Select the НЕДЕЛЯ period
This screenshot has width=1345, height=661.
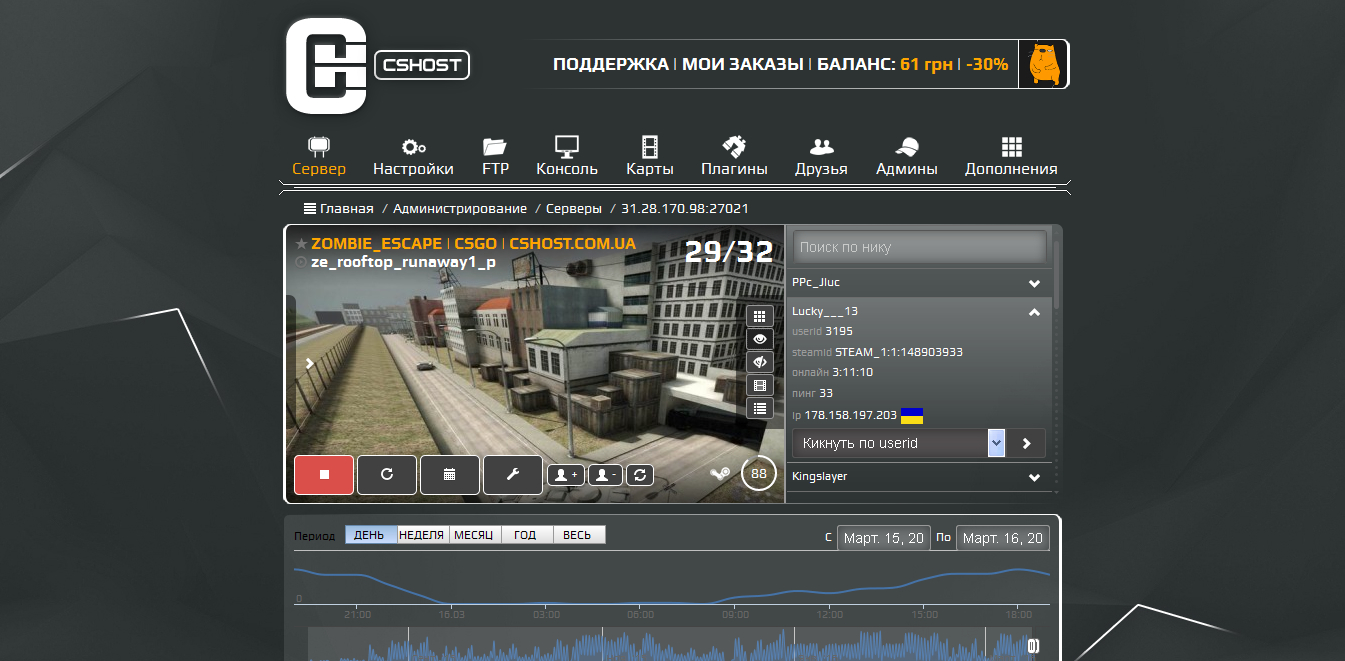(423, 535)
